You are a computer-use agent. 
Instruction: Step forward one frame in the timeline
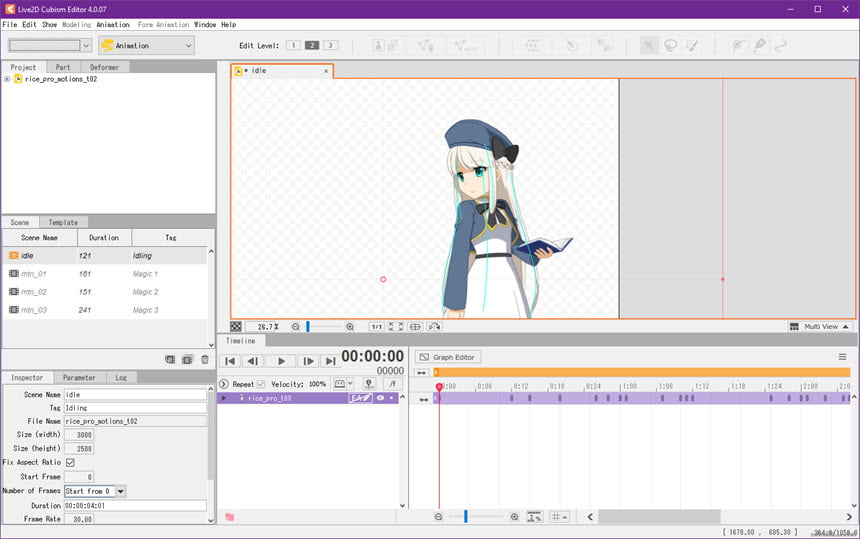coord(308,361)
